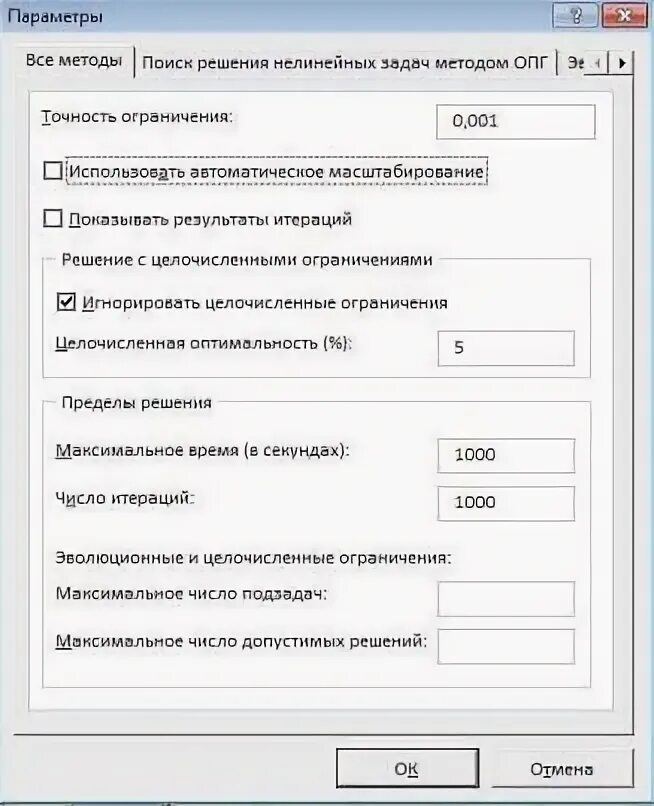The width and height of the screenshot is (654, 806).
Task: Click the OK button
Action: click(x=407, y=768)
